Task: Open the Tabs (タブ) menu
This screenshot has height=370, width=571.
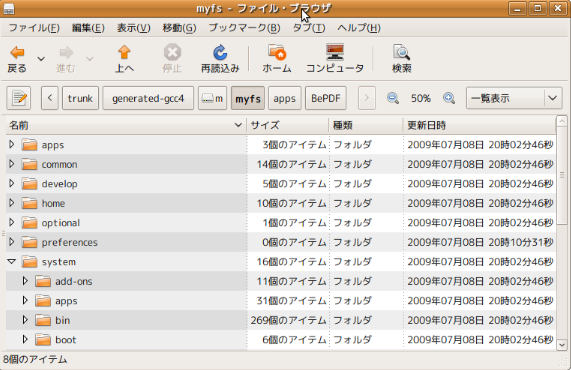Action: tap(309, 28)
